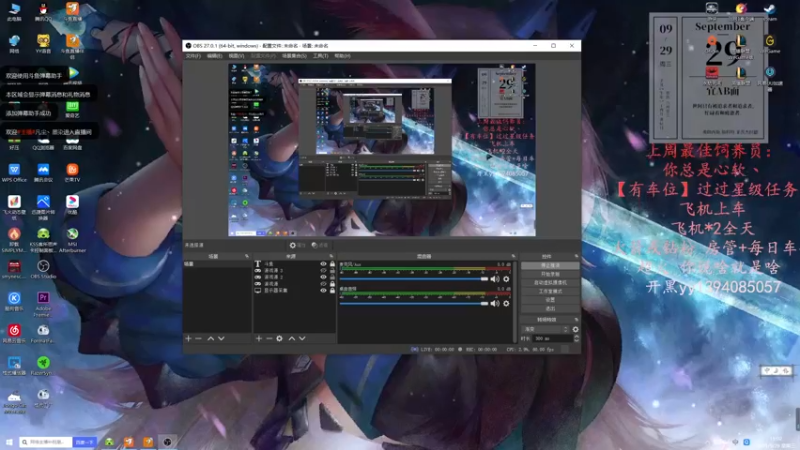Move scene up arrow icon

point(210,338)
